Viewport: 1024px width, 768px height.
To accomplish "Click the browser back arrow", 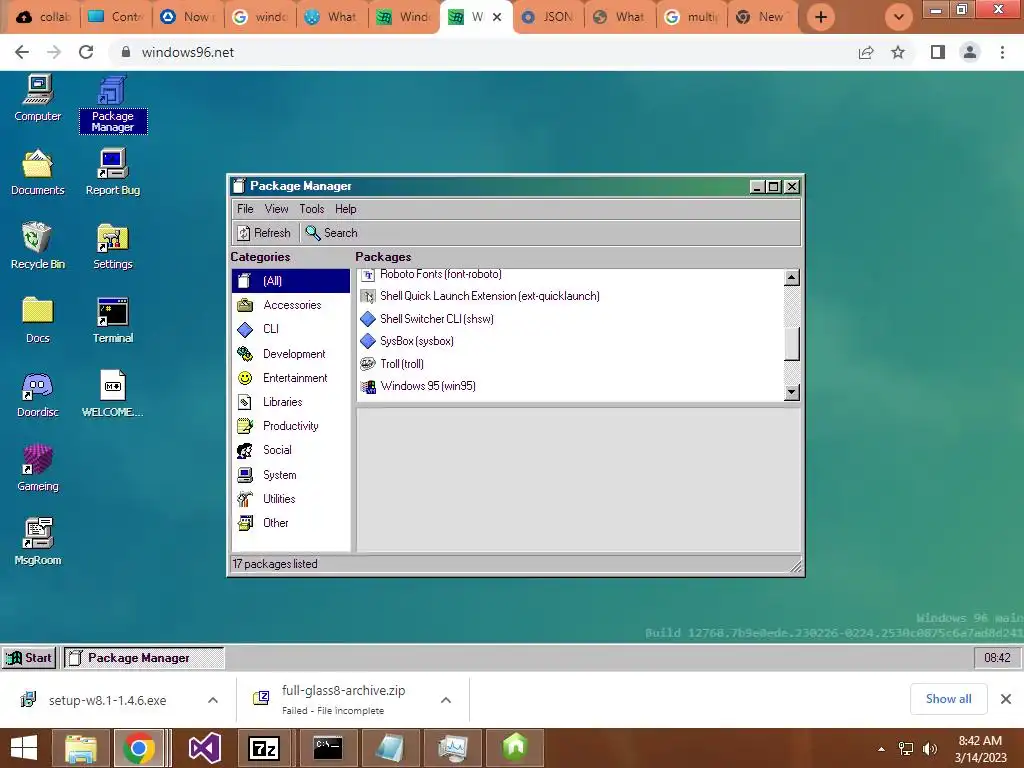I will pos(22,52).
